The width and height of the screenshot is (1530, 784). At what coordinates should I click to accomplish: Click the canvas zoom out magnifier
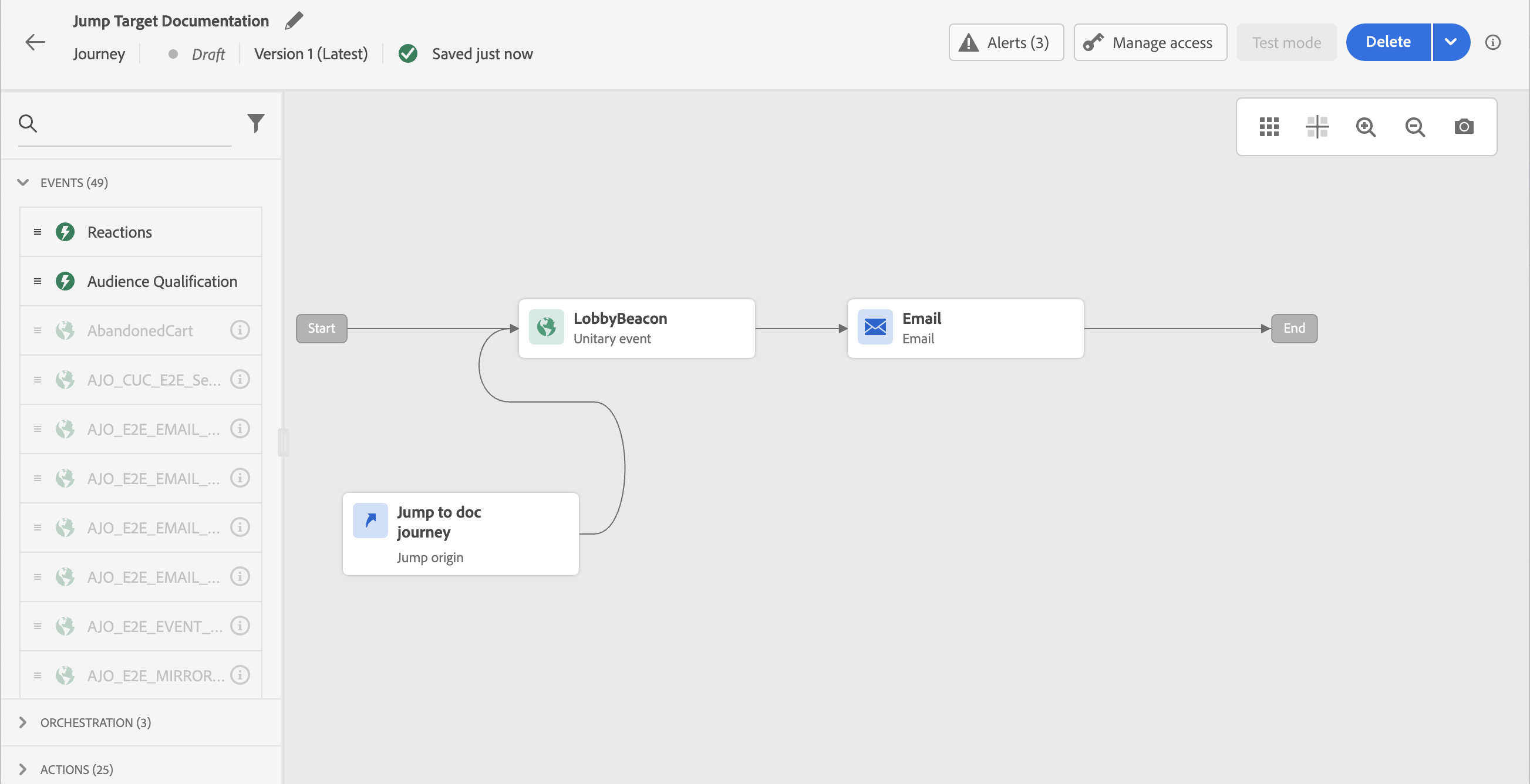[x=1415, y=126]
